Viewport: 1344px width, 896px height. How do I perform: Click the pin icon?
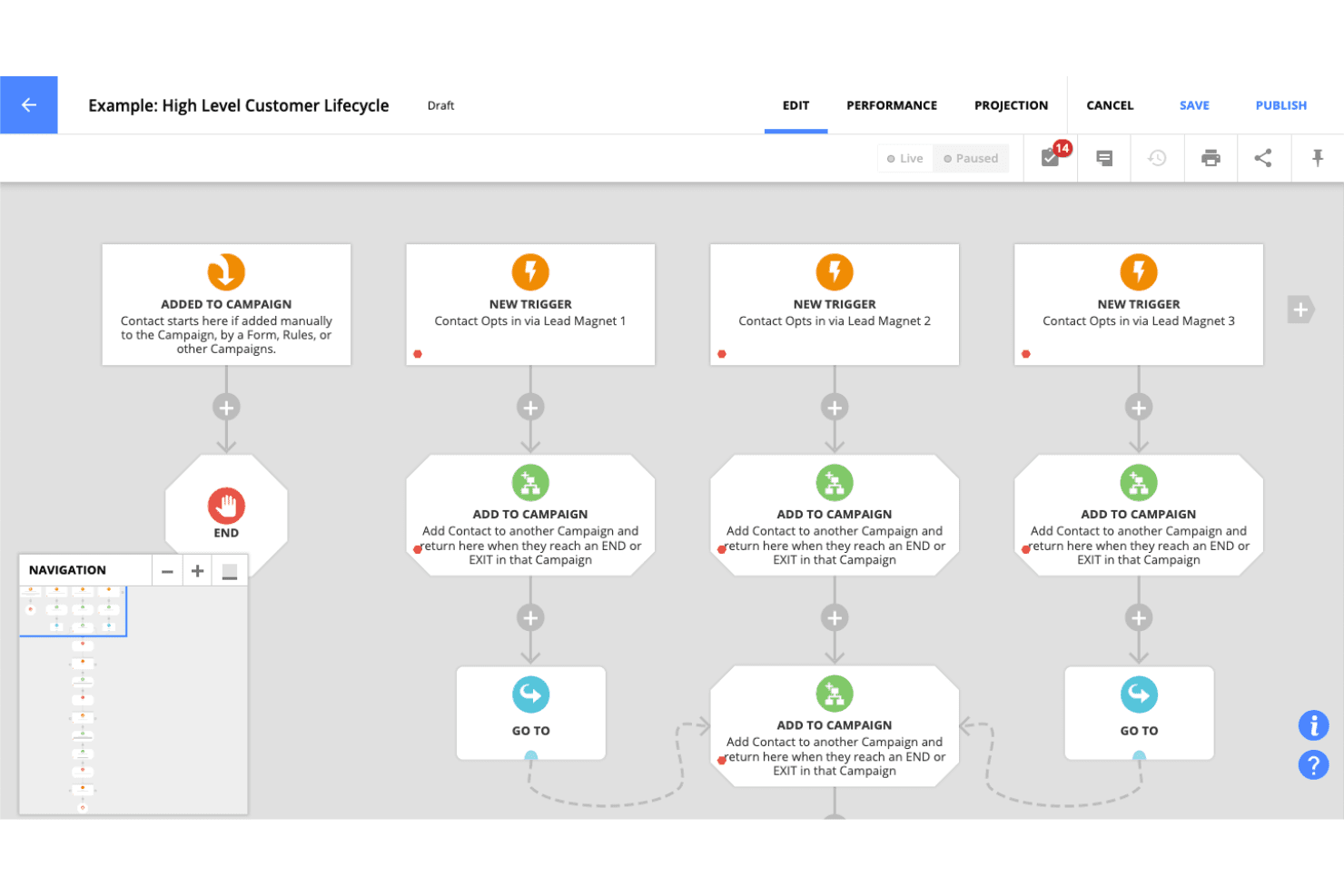(x=1318, y=158)
